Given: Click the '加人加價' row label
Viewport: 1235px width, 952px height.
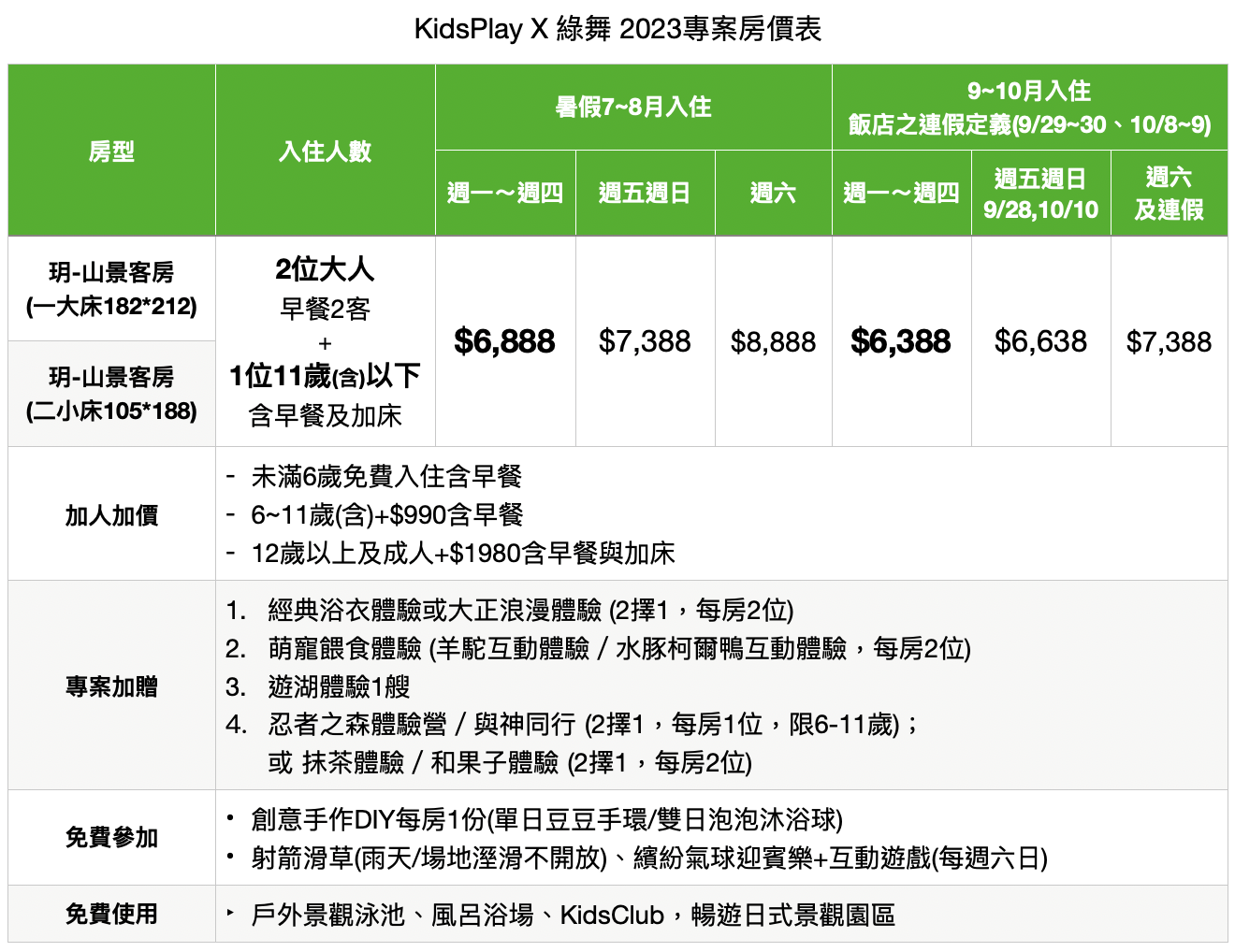Looking at the screenshot, I should (111, 514).
